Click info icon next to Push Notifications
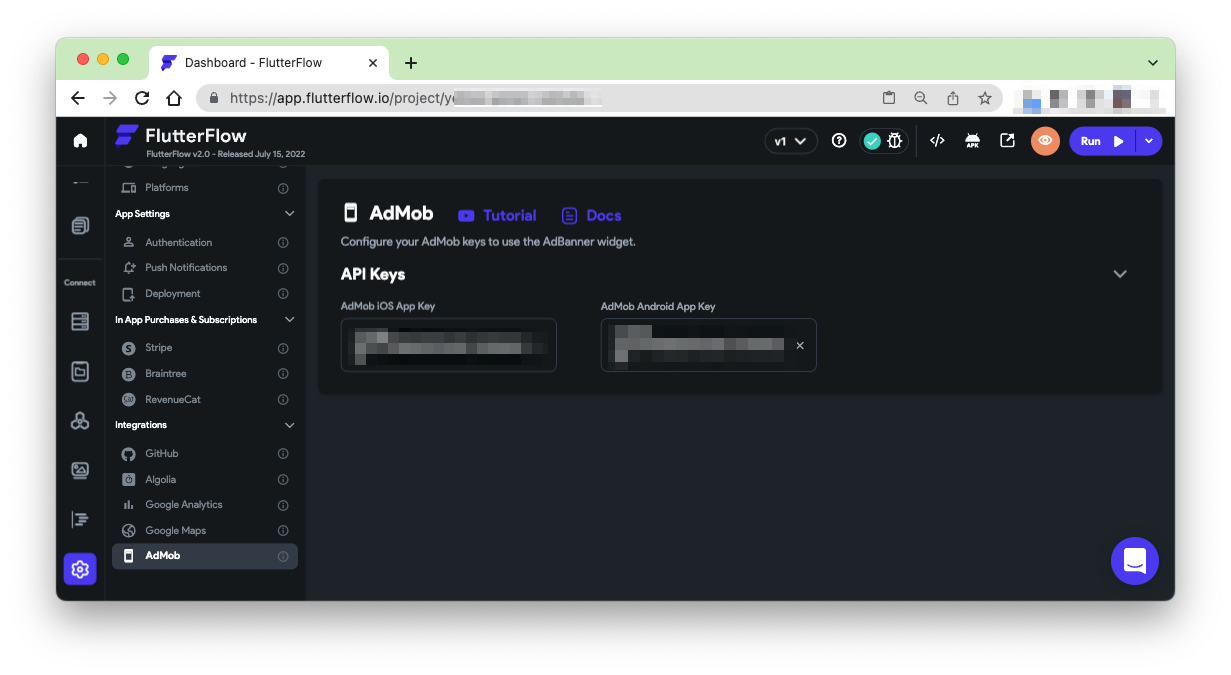 (x=283, y=268)
